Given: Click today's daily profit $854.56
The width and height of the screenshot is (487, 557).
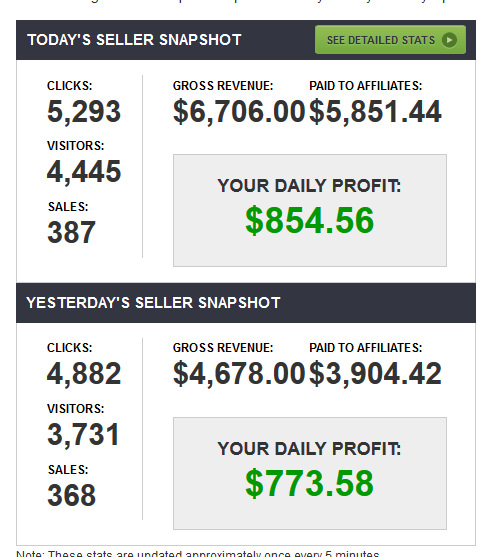Looking at the screenshot, I should pyautogui.click(x=309, y=221).
